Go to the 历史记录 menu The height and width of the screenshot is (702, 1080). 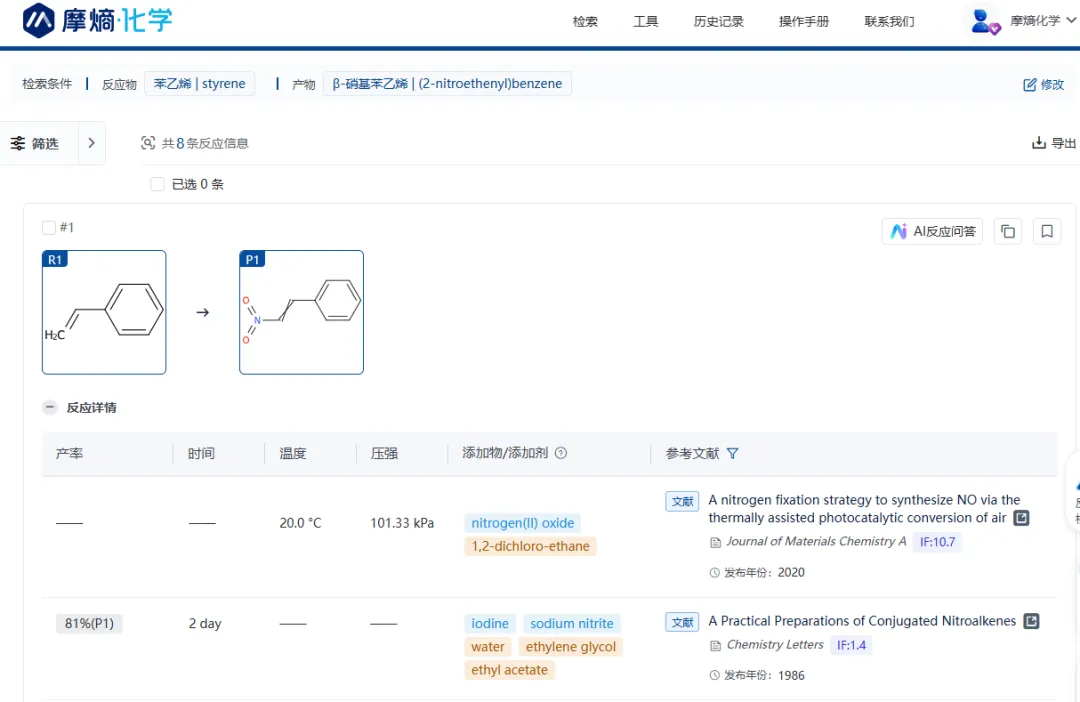(718, 22)
